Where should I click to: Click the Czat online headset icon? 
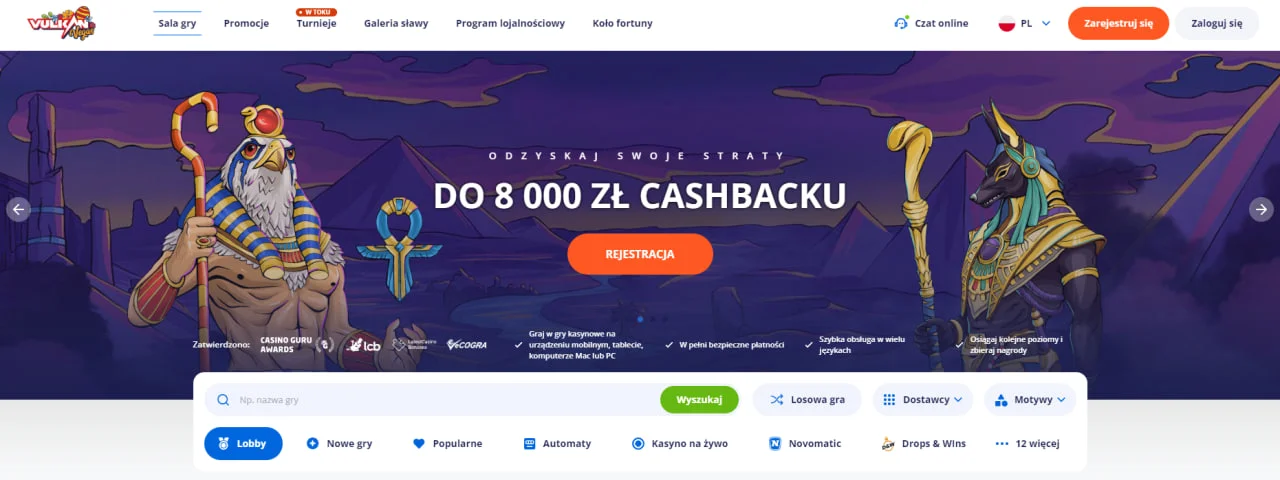[901, 23]
